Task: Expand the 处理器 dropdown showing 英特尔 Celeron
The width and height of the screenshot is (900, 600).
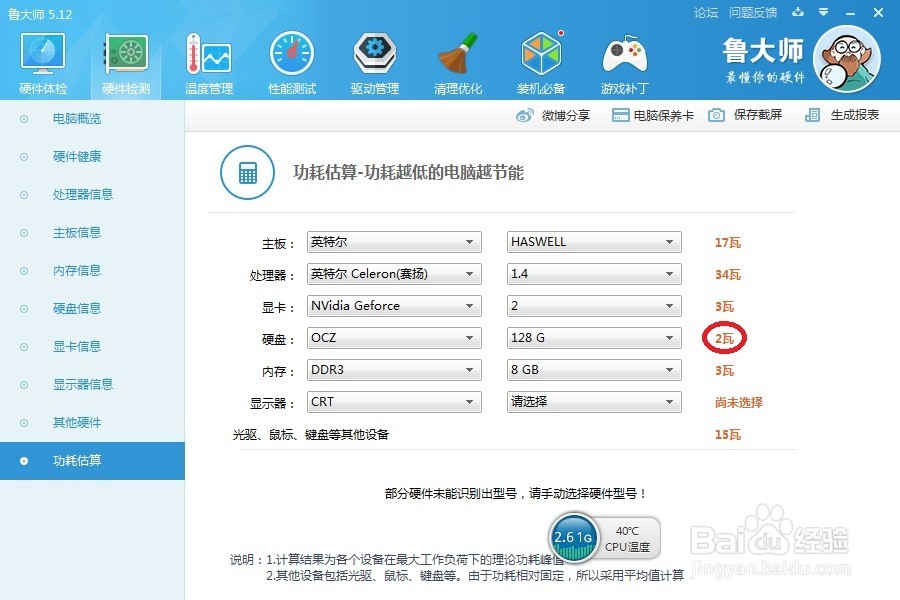Action: click(394, 274)
